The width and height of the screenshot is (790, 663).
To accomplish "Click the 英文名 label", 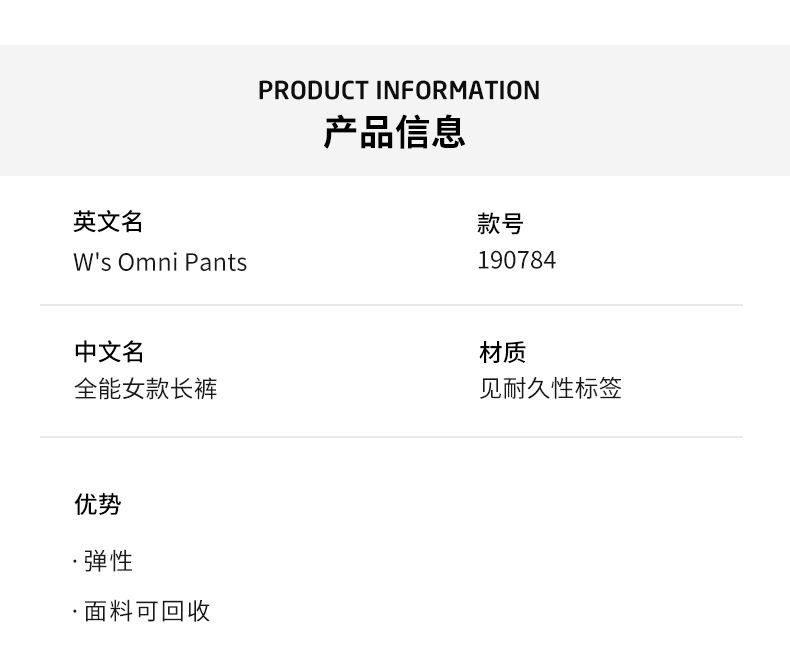I will coord(108,222).
